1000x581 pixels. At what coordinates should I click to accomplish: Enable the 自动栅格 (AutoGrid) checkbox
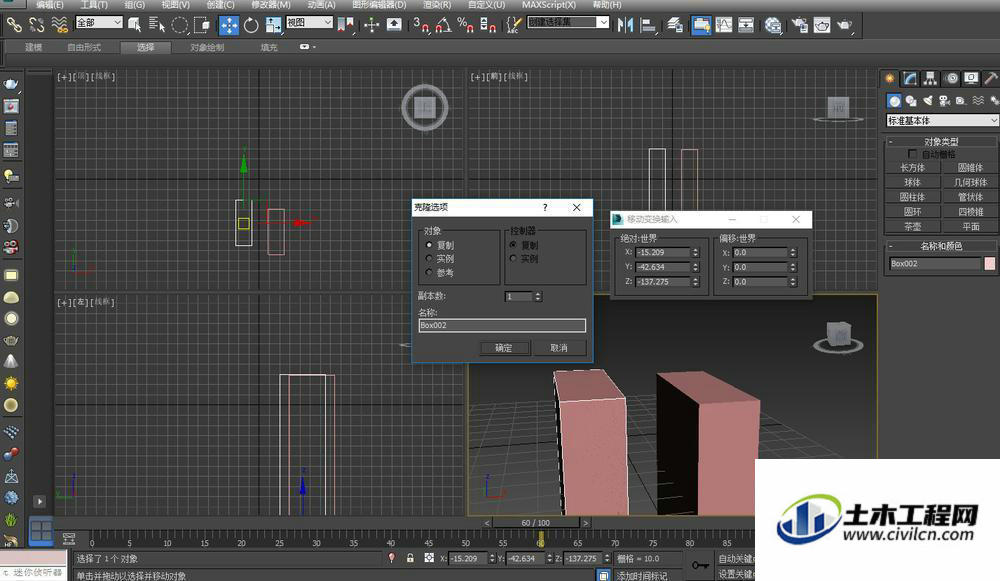tap(912, 154)
